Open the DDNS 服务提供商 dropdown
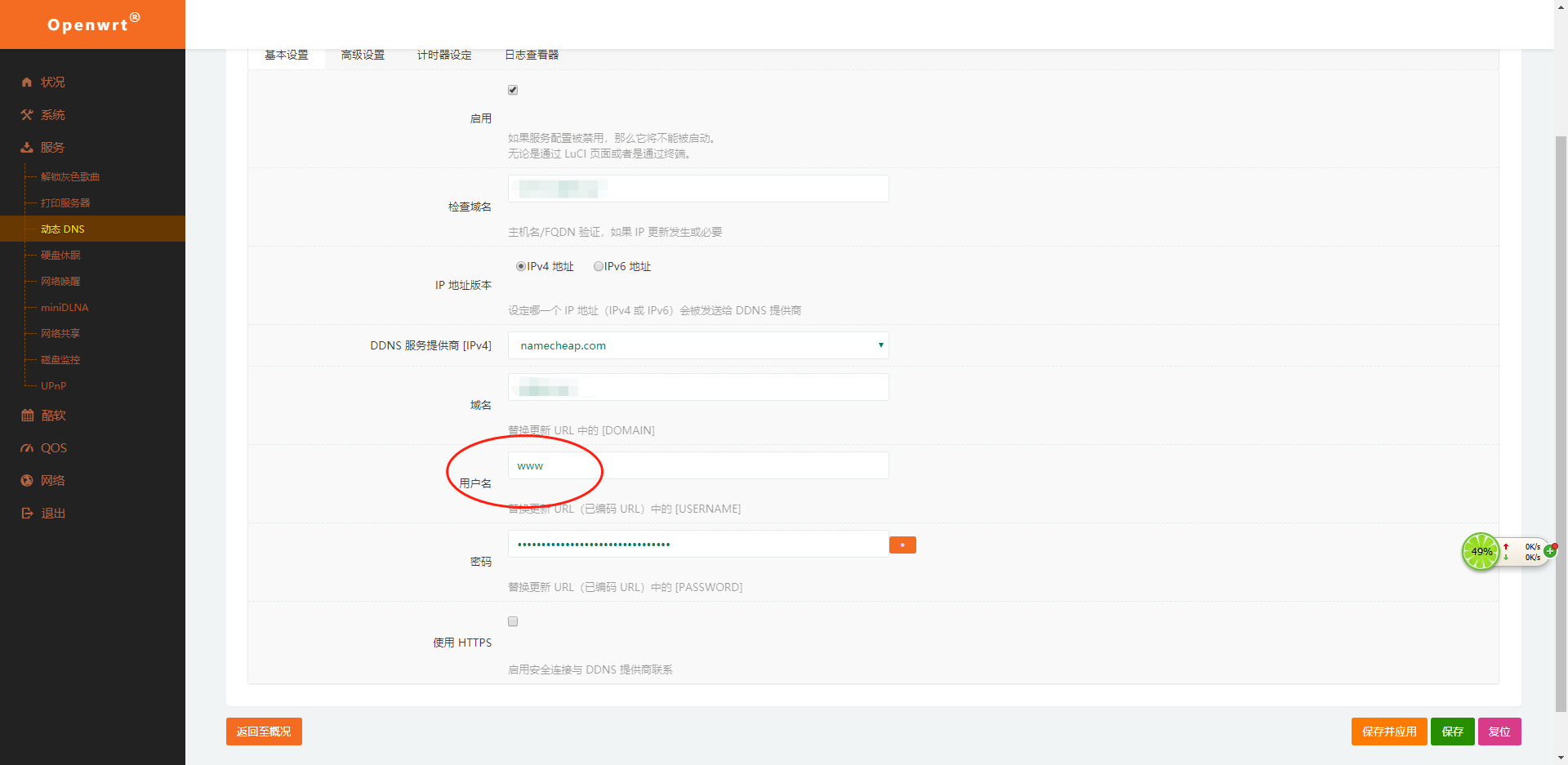The image size is (1568, 765). 697,345
